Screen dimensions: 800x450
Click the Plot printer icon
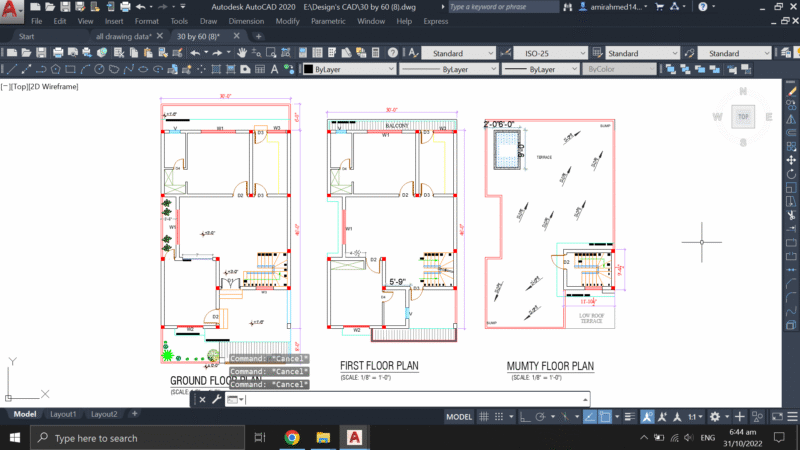coord(58,53)
